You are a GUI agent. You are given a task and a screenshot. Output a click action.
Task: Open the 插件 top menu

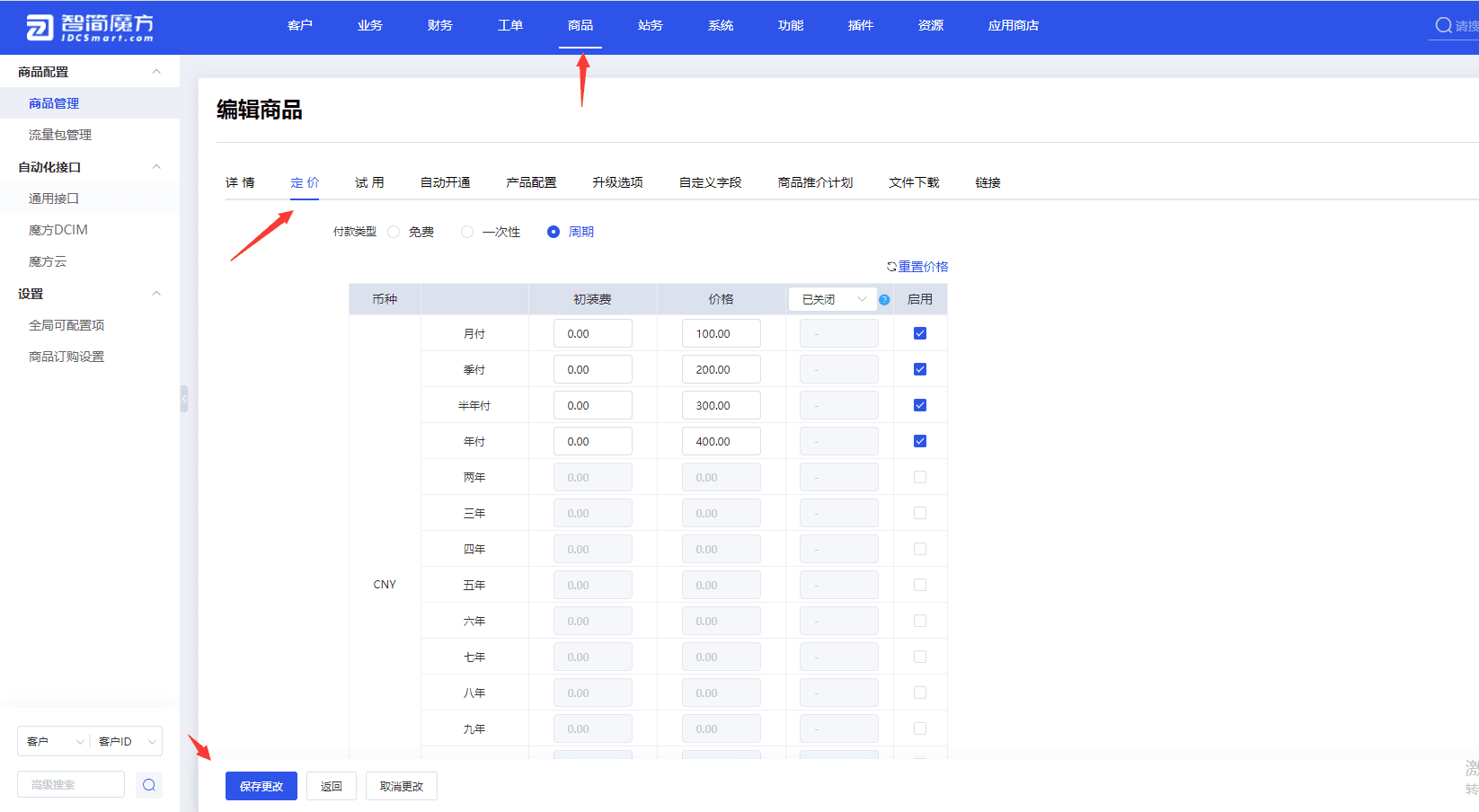click(861, 25)
